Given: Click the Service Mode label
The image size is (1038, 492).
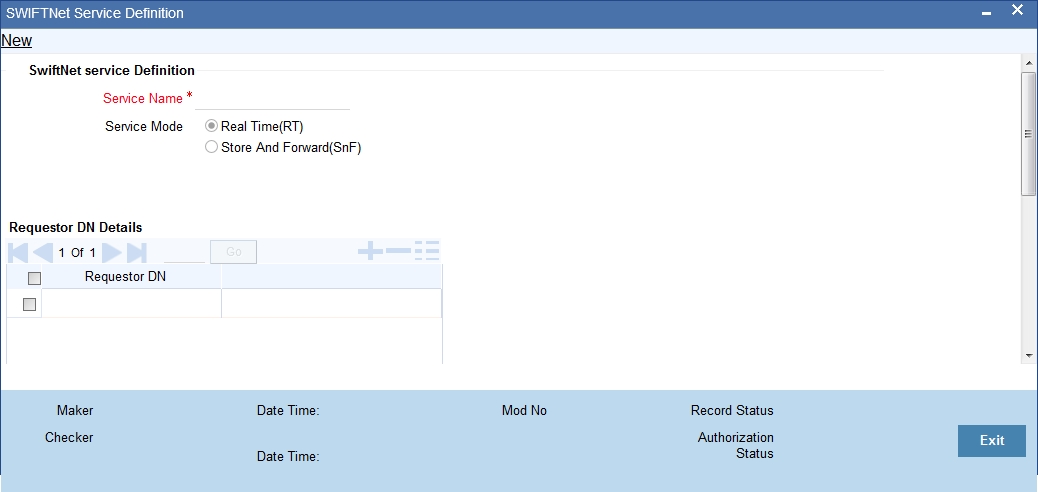Looking at the screenshot, I should (x=144, y=126).
